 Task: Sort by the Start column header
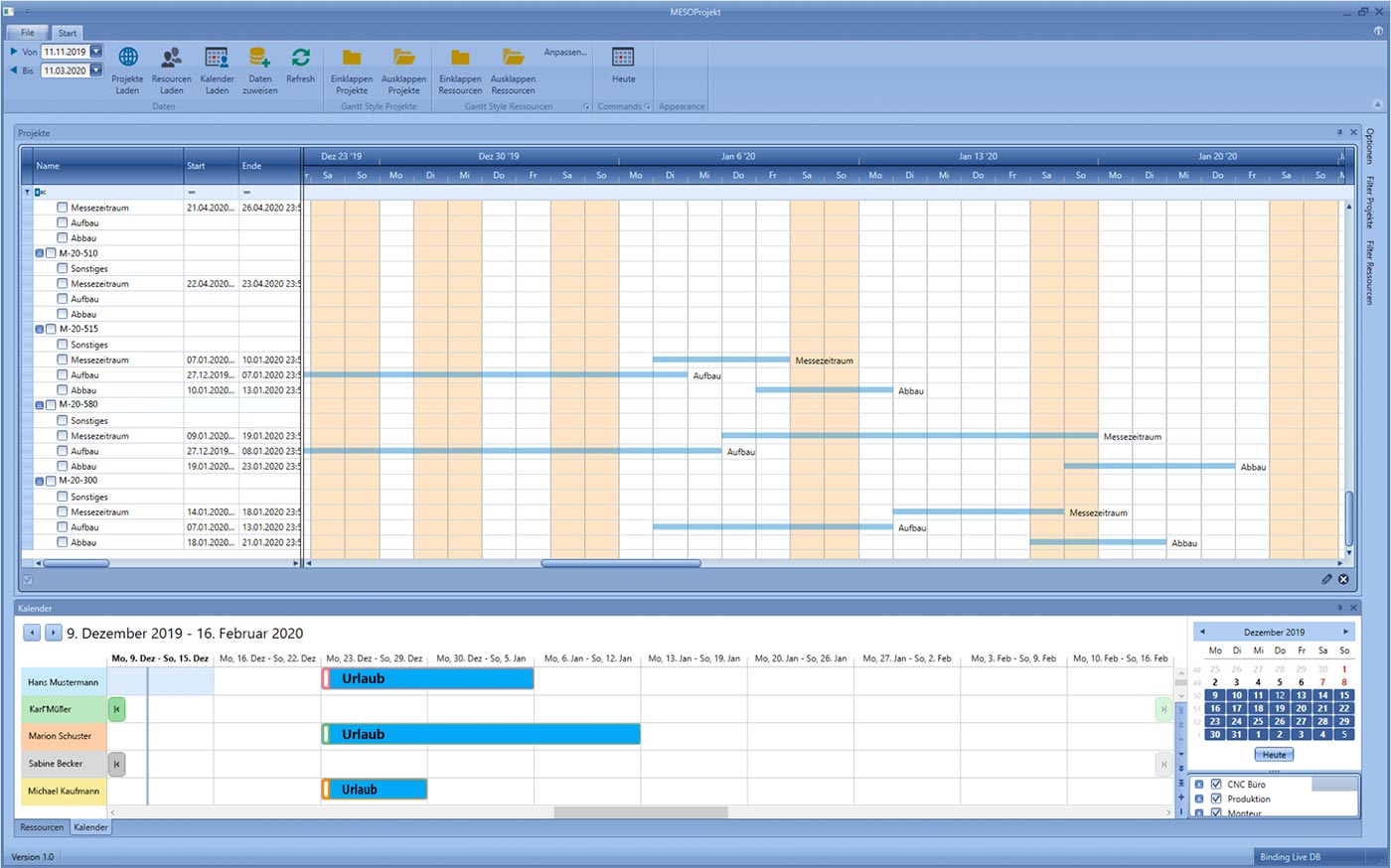click(211, 166)
